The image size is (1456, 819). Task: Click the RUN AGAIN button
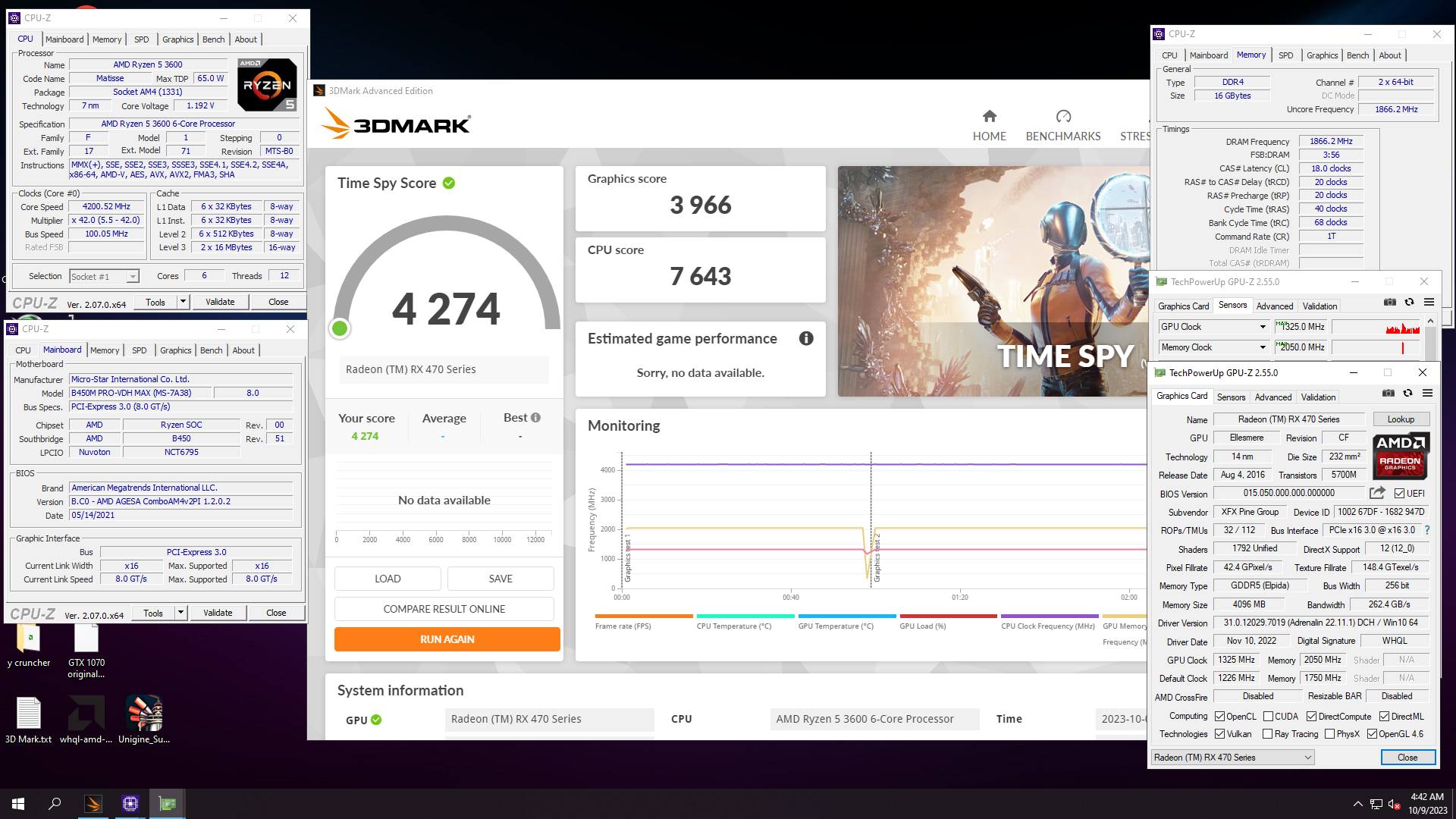pyautogui.click(x=447, y=639)
